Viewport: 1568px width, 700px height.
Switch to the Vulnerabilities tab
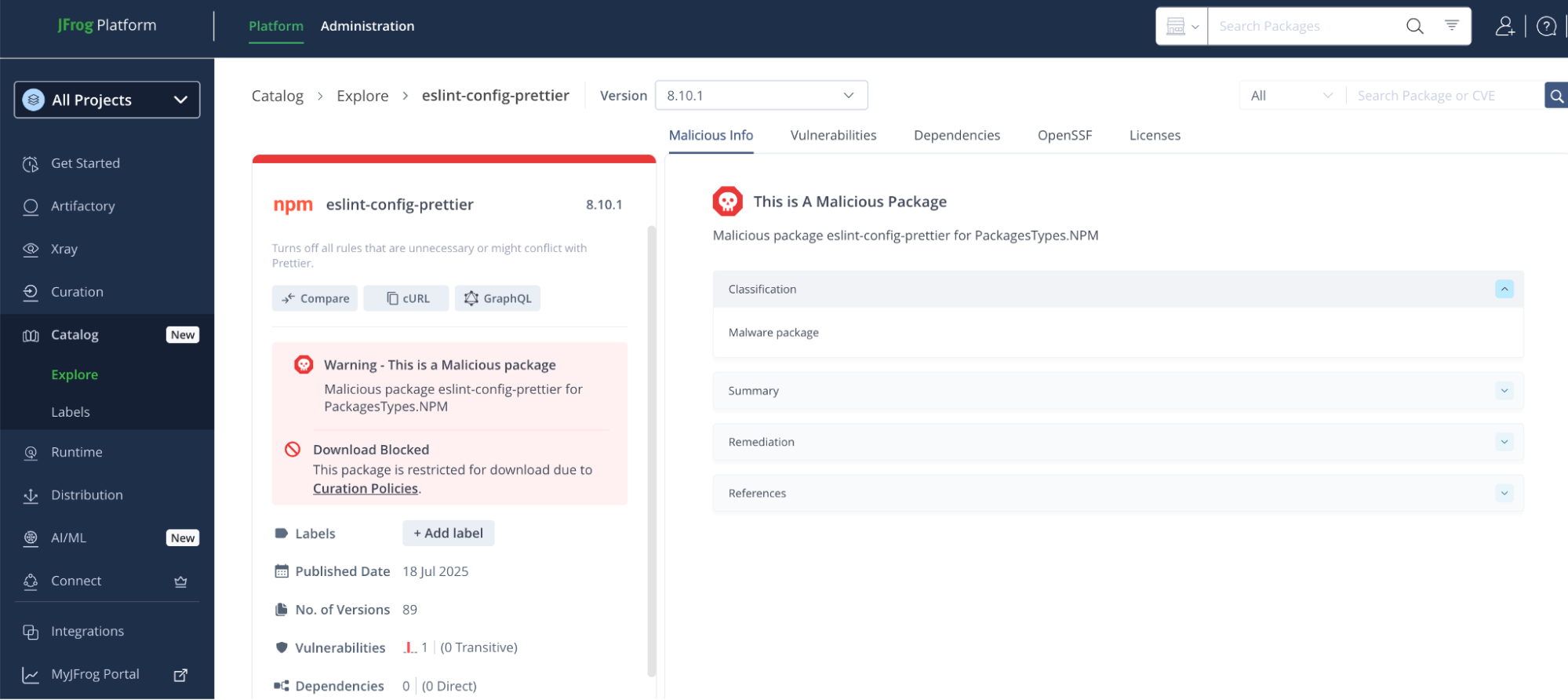tap(833, 136)
